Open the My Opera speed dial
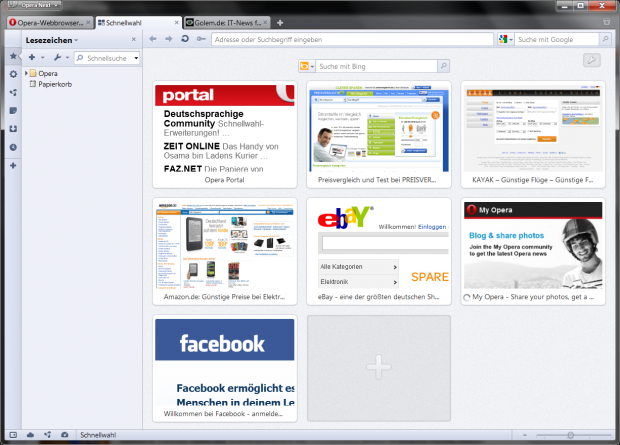620x445 pixels. (x=533, y=251)
